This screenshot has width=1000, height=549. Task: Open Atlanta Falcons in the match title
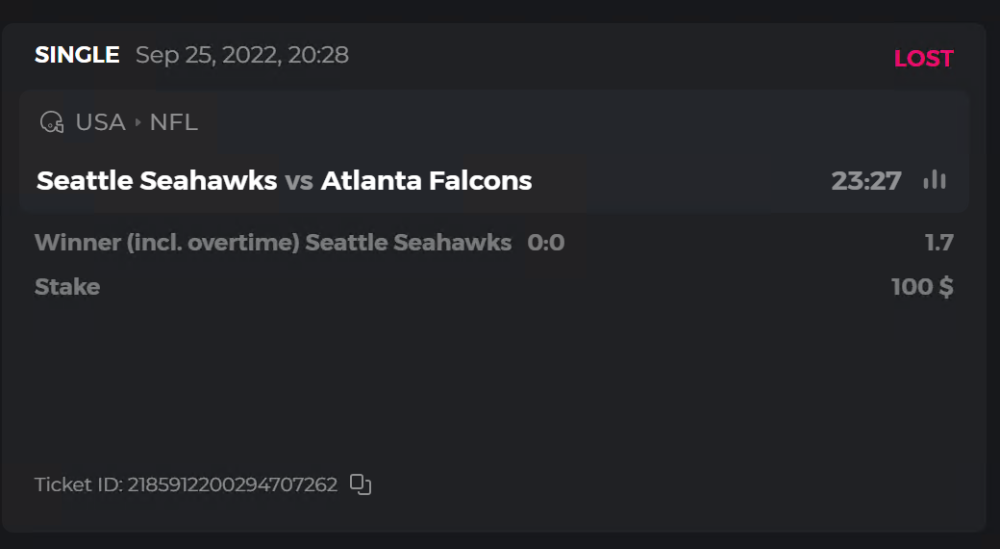point(426,181)
